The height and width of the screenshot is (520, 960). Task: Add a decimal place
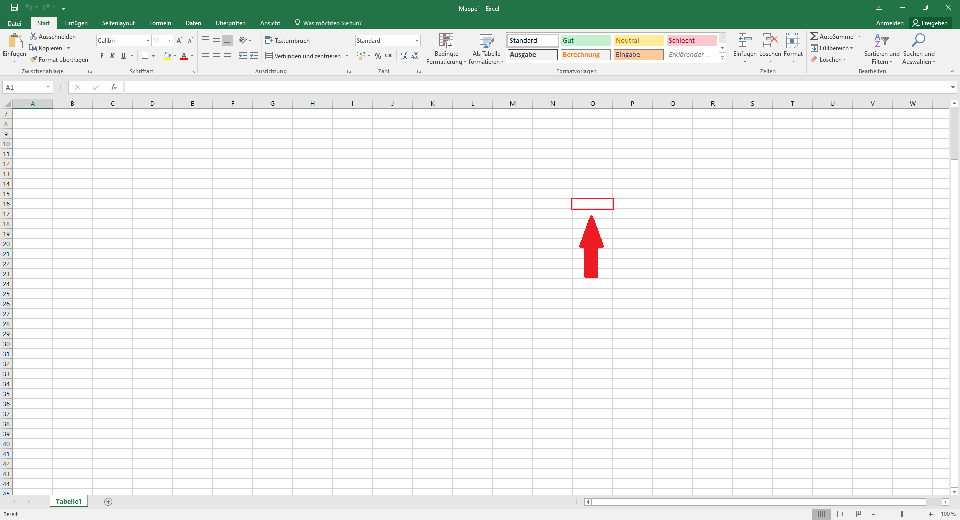pos(404,56)
